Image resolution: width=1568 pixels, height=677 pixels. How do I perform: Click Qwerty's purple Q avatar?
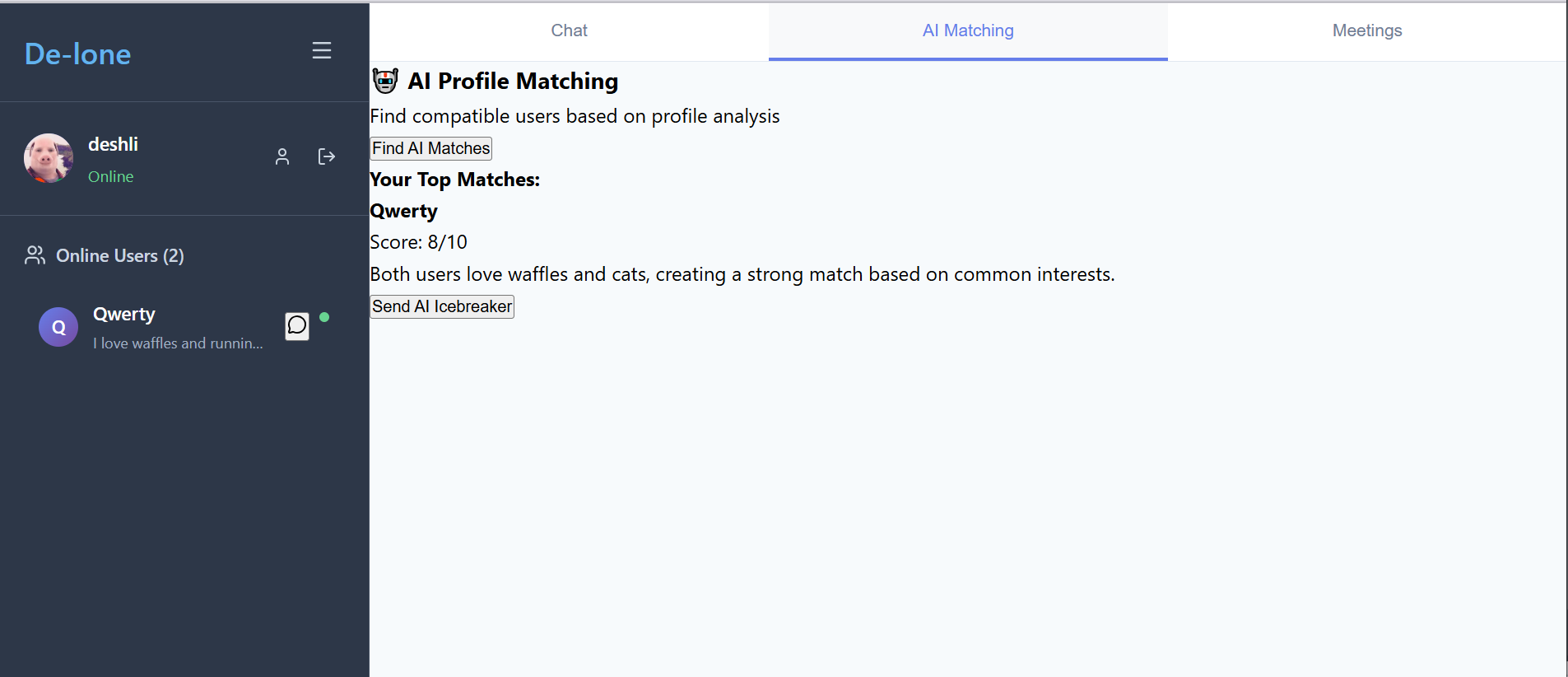click(x=58, y=327)
